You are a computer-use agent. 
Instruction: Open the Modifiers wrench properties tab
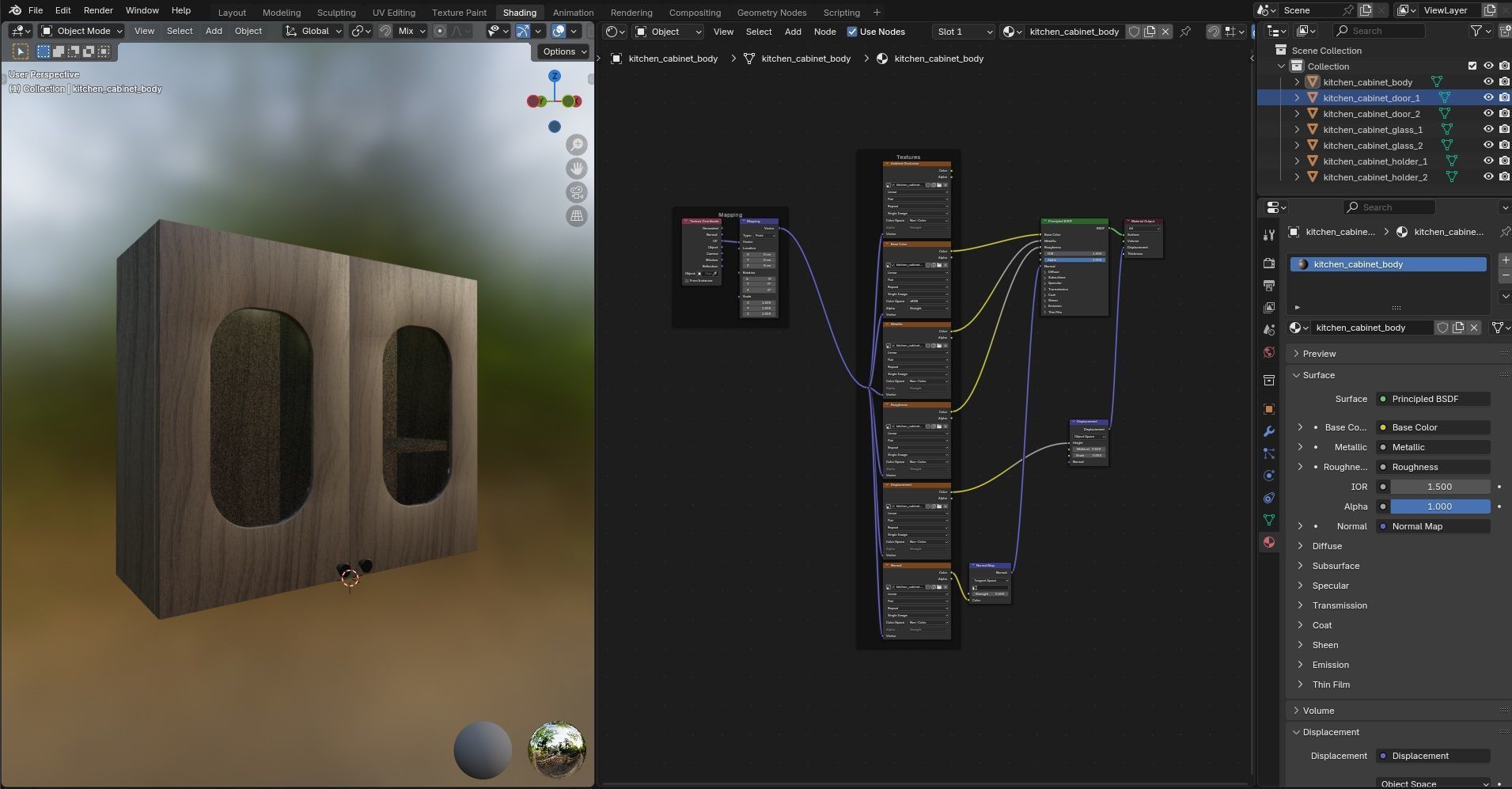pyautogui.click(x=1269, y=431)
